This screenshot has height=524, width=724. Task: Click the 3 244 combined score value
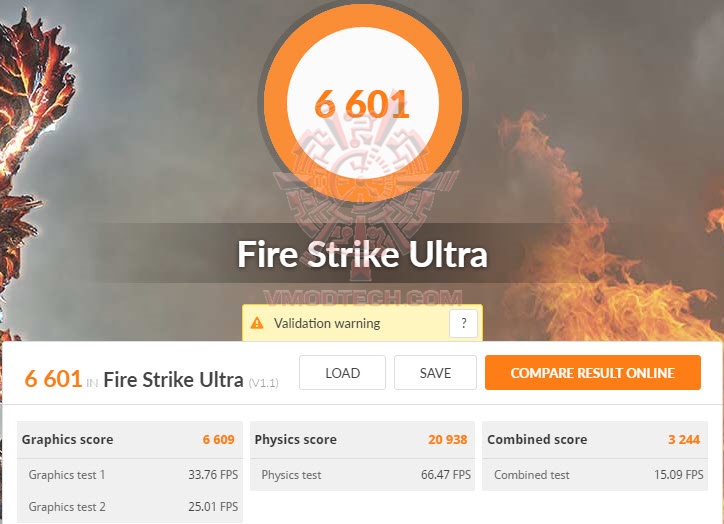pos(684,440)
